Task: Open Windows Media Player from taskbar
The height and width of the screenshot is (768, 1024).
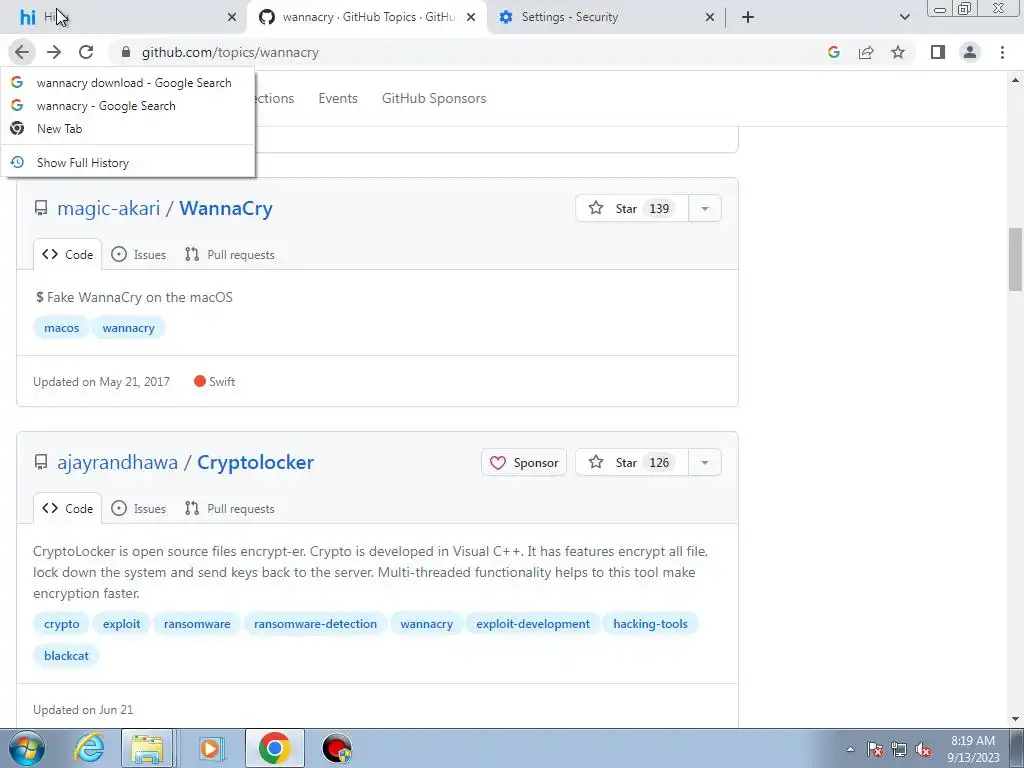Action: click(210, 748)
